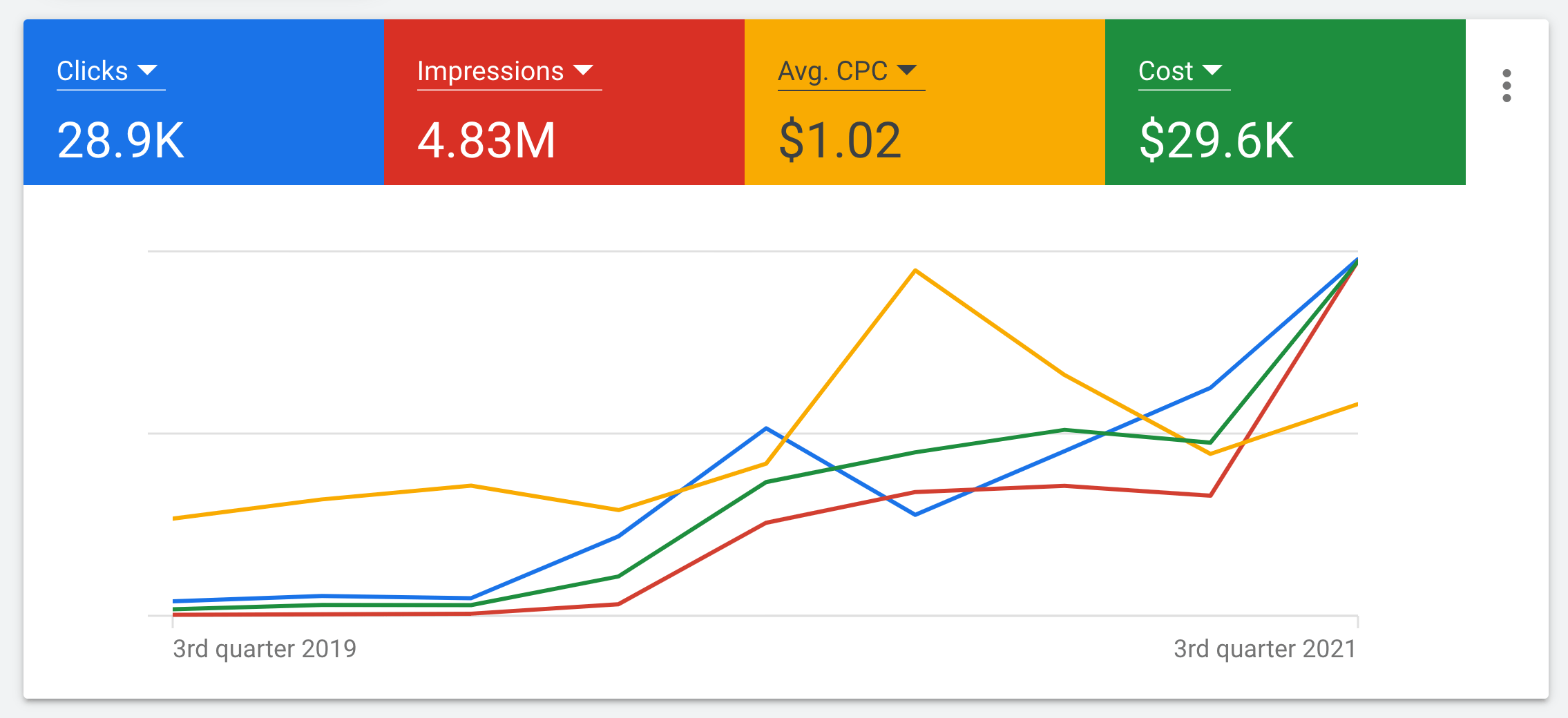Click the blue Clicks metric card
The height and width of the screenshot is (718, 1568).
click(x=204, y=104)
